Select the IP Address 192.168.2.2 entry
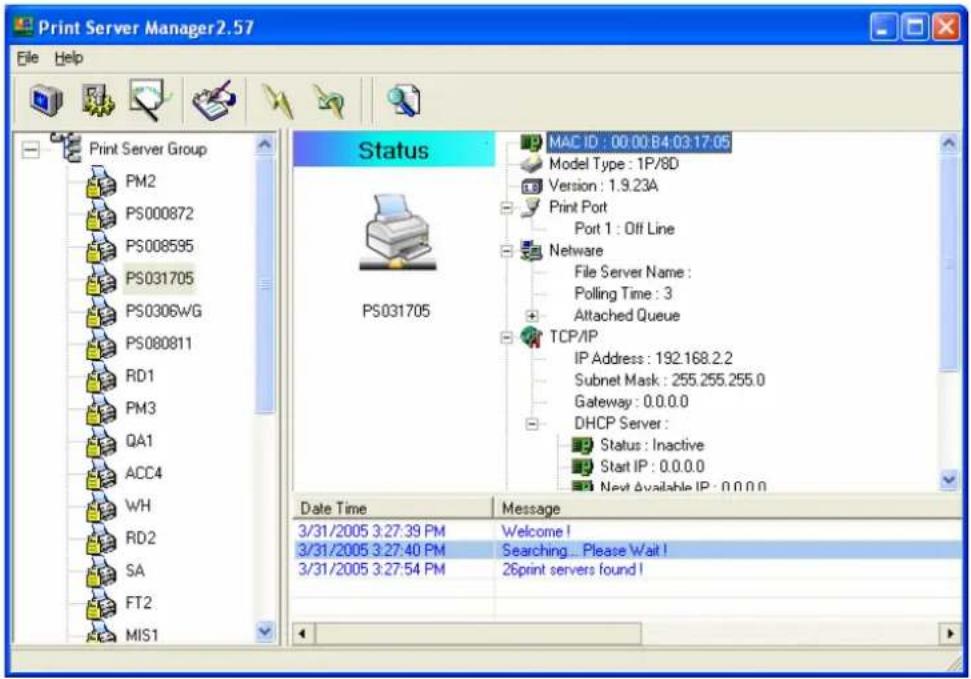This screenshot has width=971, height=679. [653, 359]
